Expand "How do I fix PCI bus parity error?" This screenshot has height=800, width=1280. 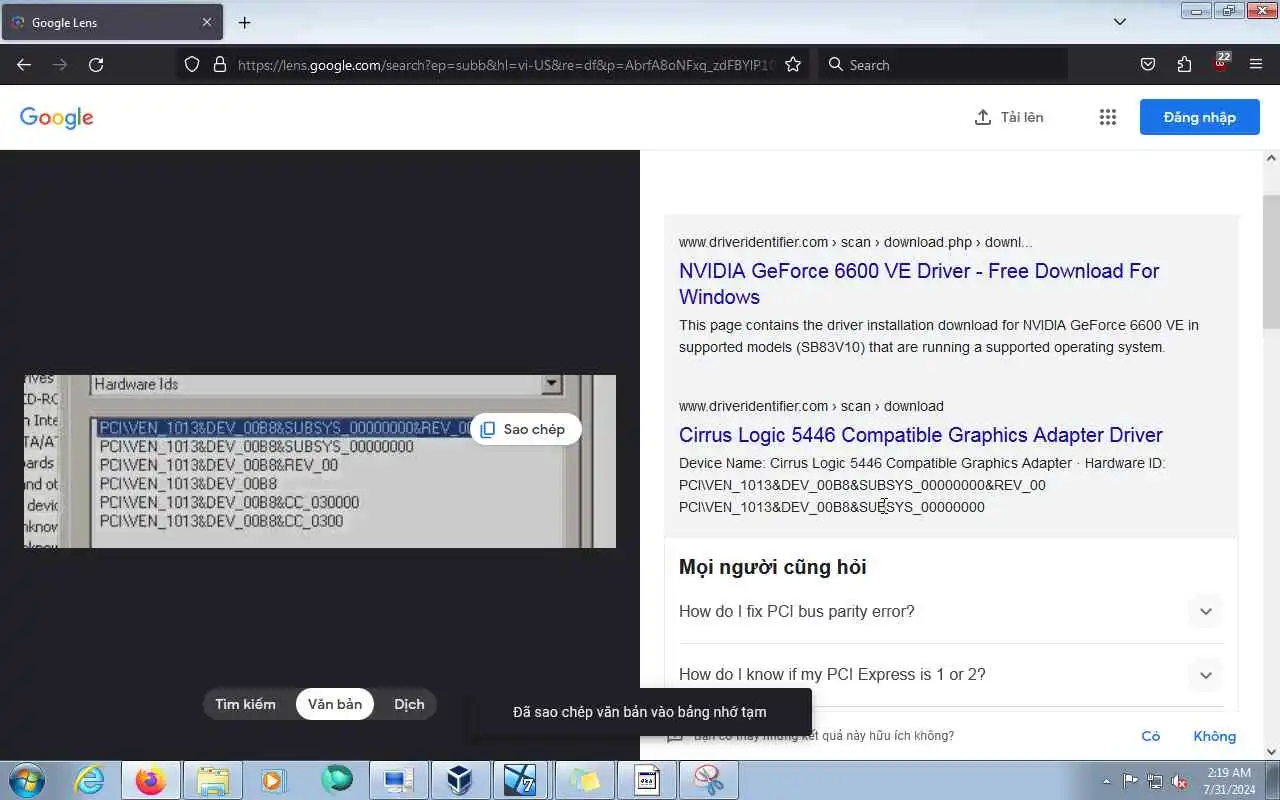coord(951,611)
